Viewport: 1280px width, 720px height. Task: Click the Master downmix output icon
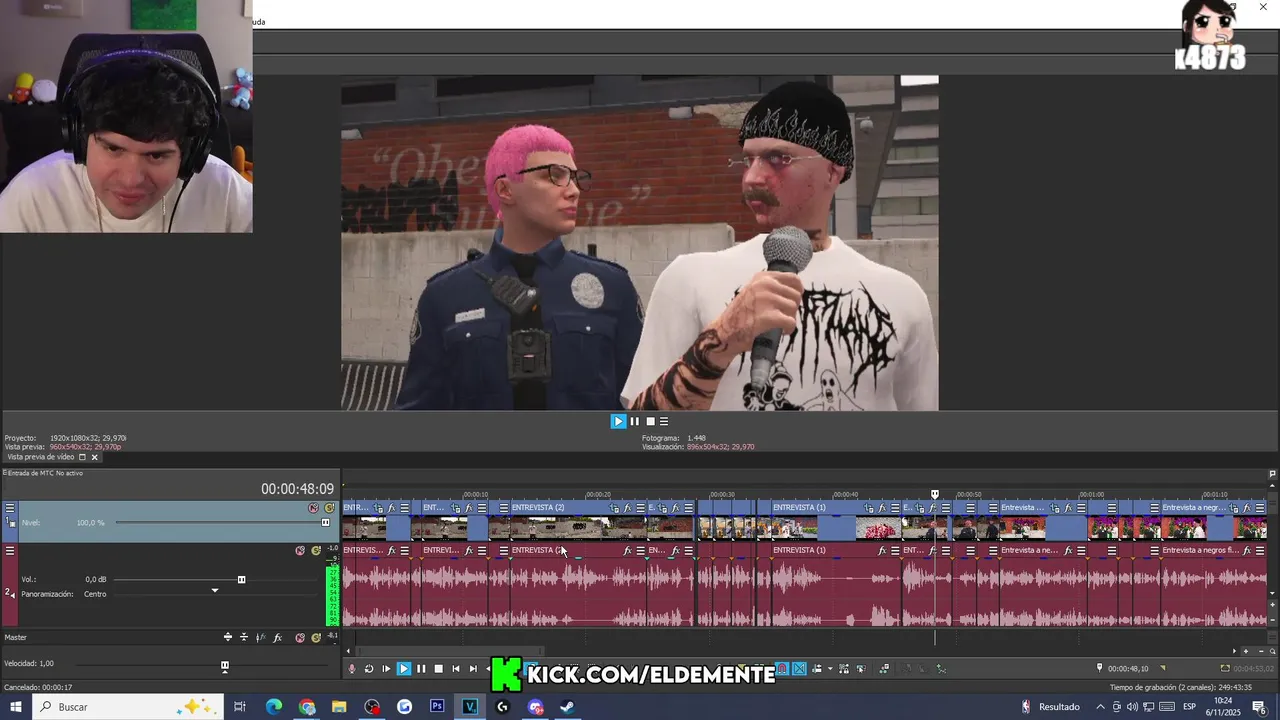[x=244, y=637]
